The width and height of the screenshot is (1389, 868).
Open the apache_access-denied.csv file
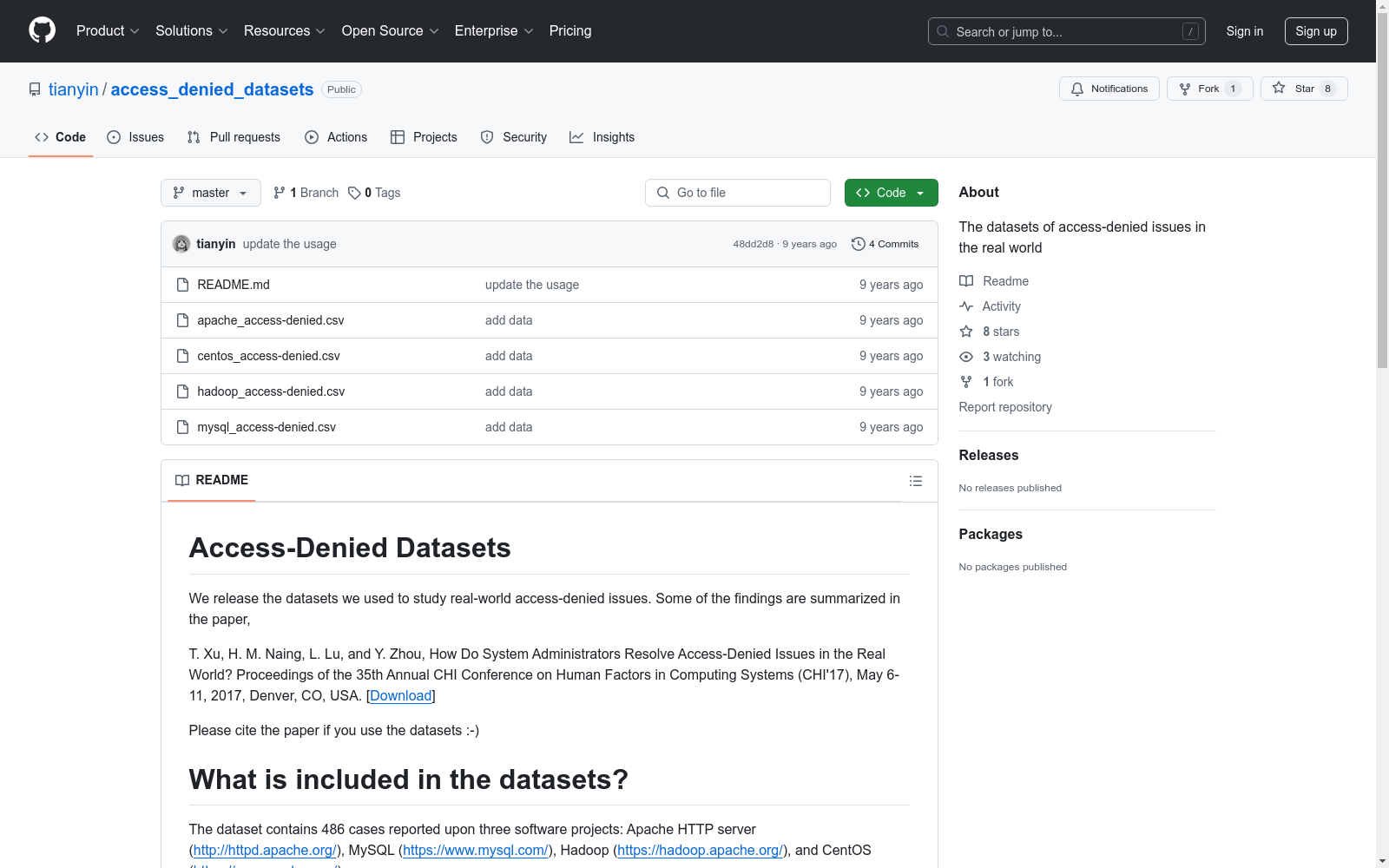click(x=271, y=320)
